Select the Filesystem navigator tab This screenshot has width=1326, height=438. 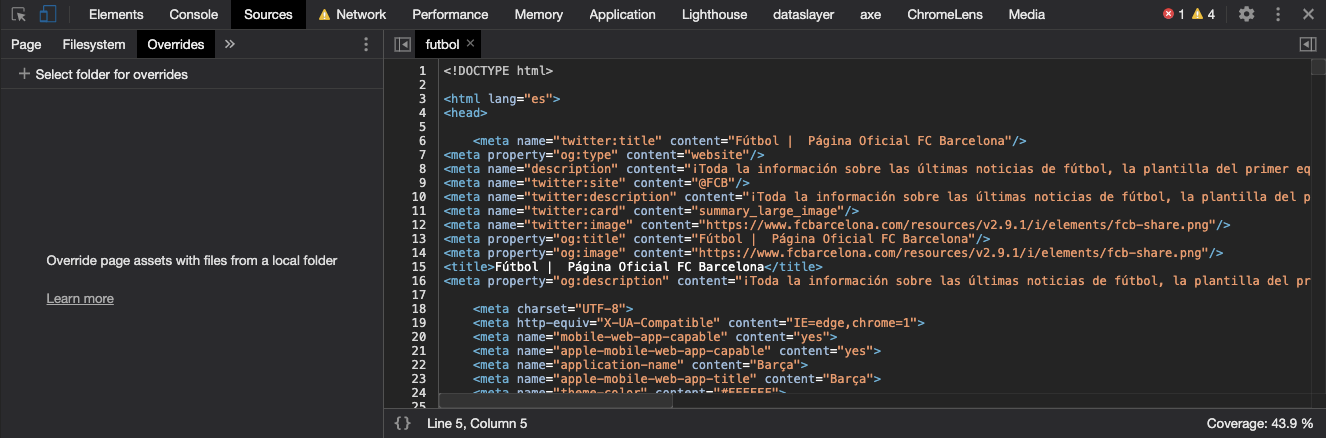[94, 44]
